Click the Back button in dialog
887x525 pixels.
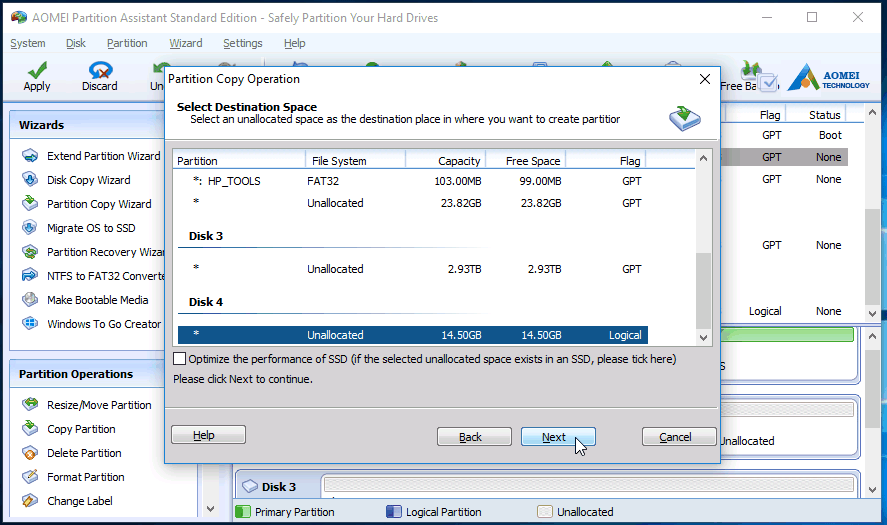[x=474, y=437]
